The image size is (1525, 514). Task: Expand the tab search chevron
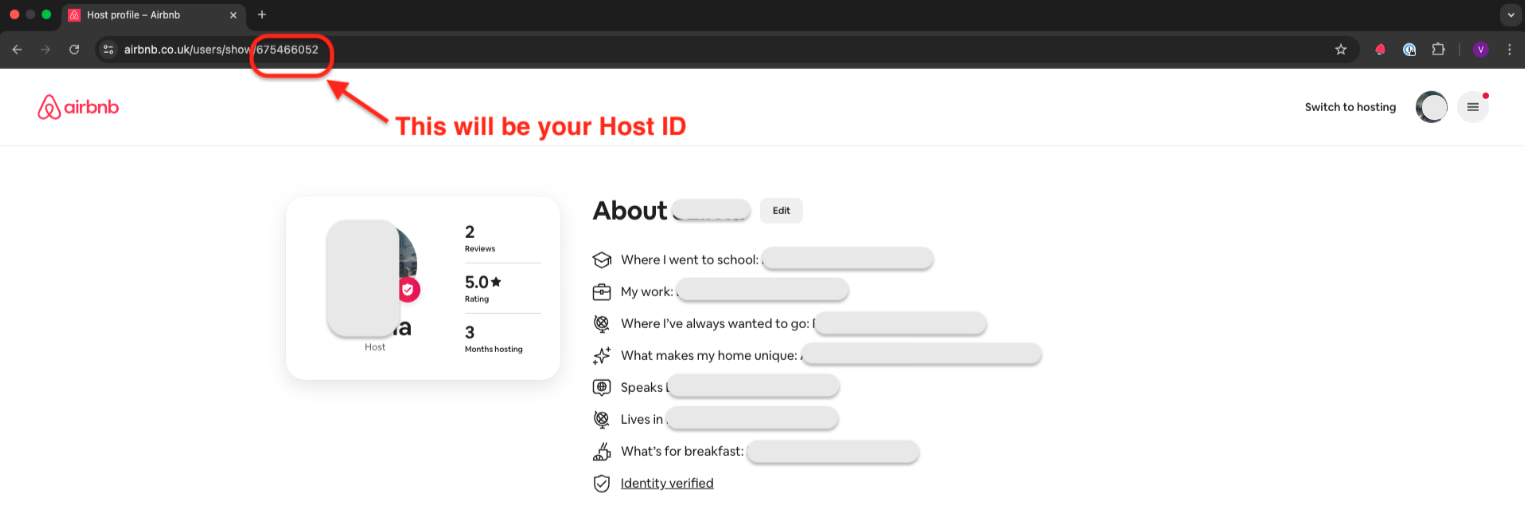click(x=1509, y=15)
